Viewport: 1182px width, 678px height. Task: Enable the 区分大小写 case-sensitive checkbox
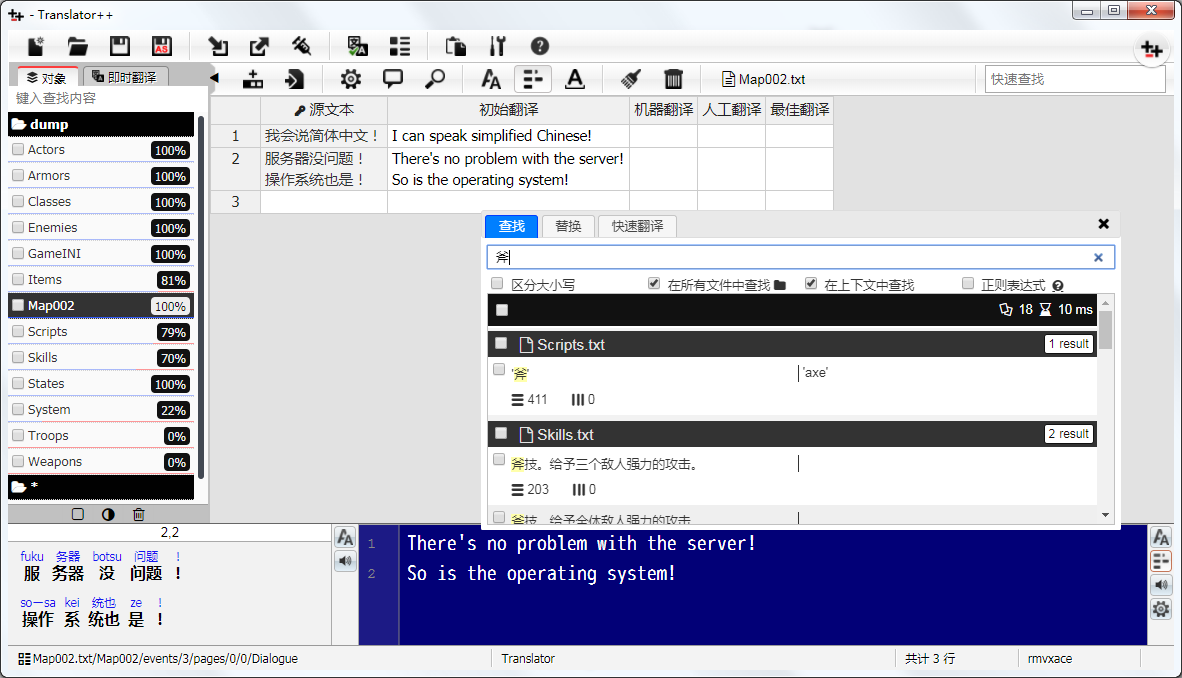point(497,284)
